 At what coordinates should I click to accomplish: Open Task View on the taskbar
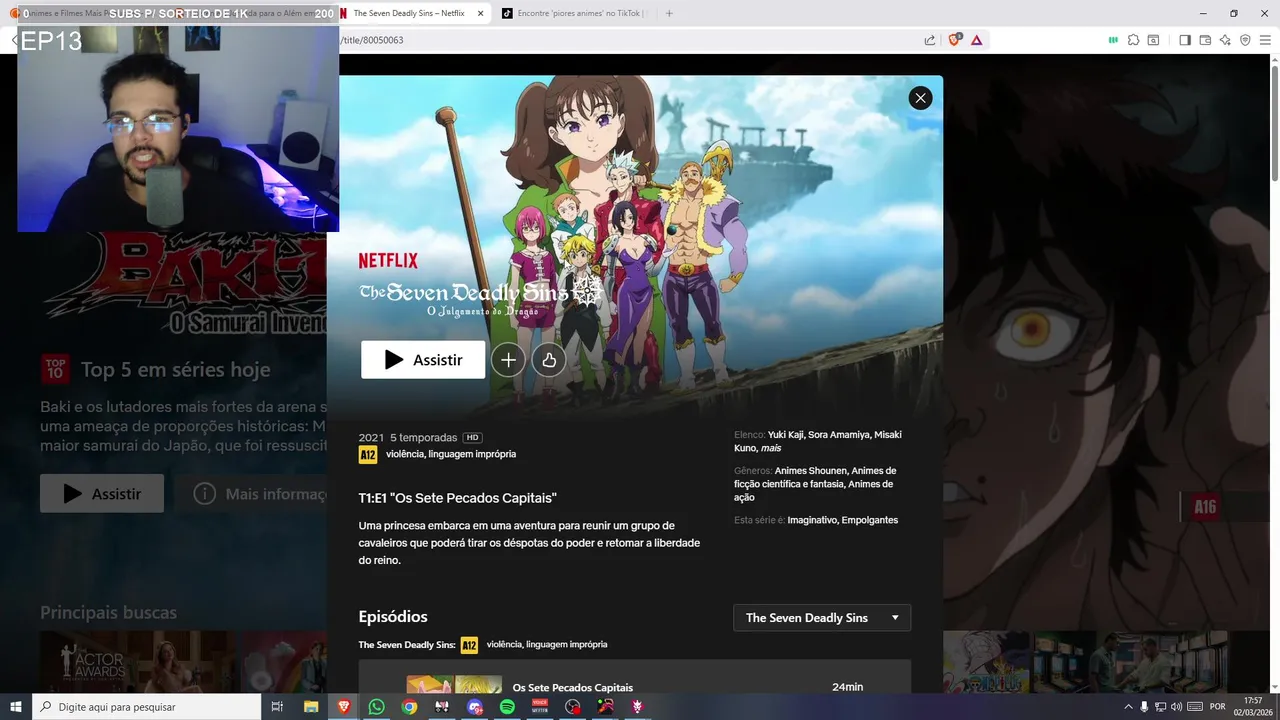click(277, 706)
